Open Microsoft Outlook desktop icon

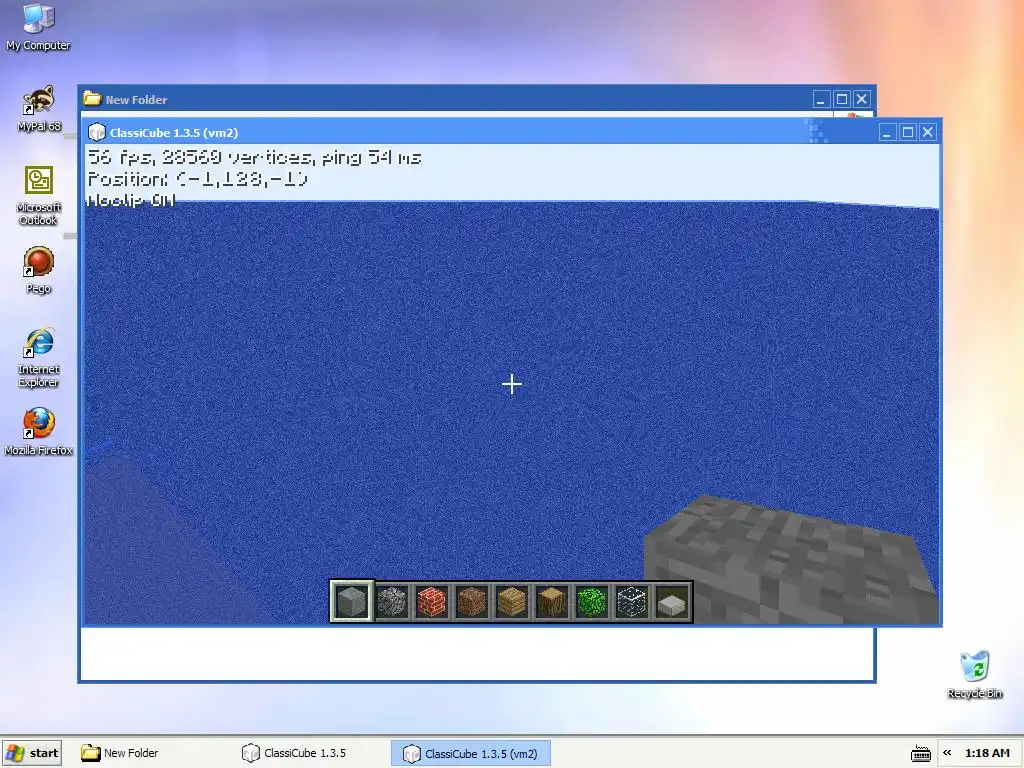click(x=39, y=195)
